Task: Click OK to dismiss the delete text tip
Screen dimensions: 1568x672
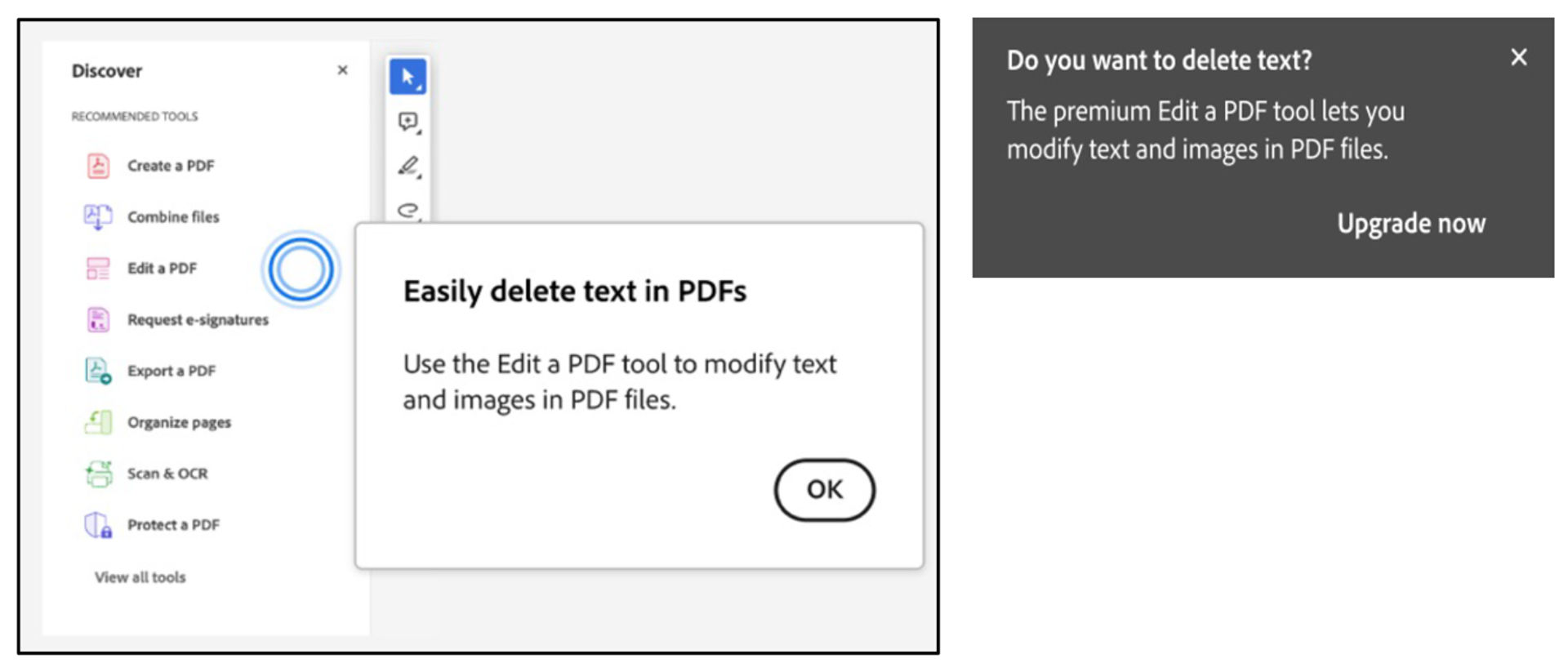Action: click(824, 490)
